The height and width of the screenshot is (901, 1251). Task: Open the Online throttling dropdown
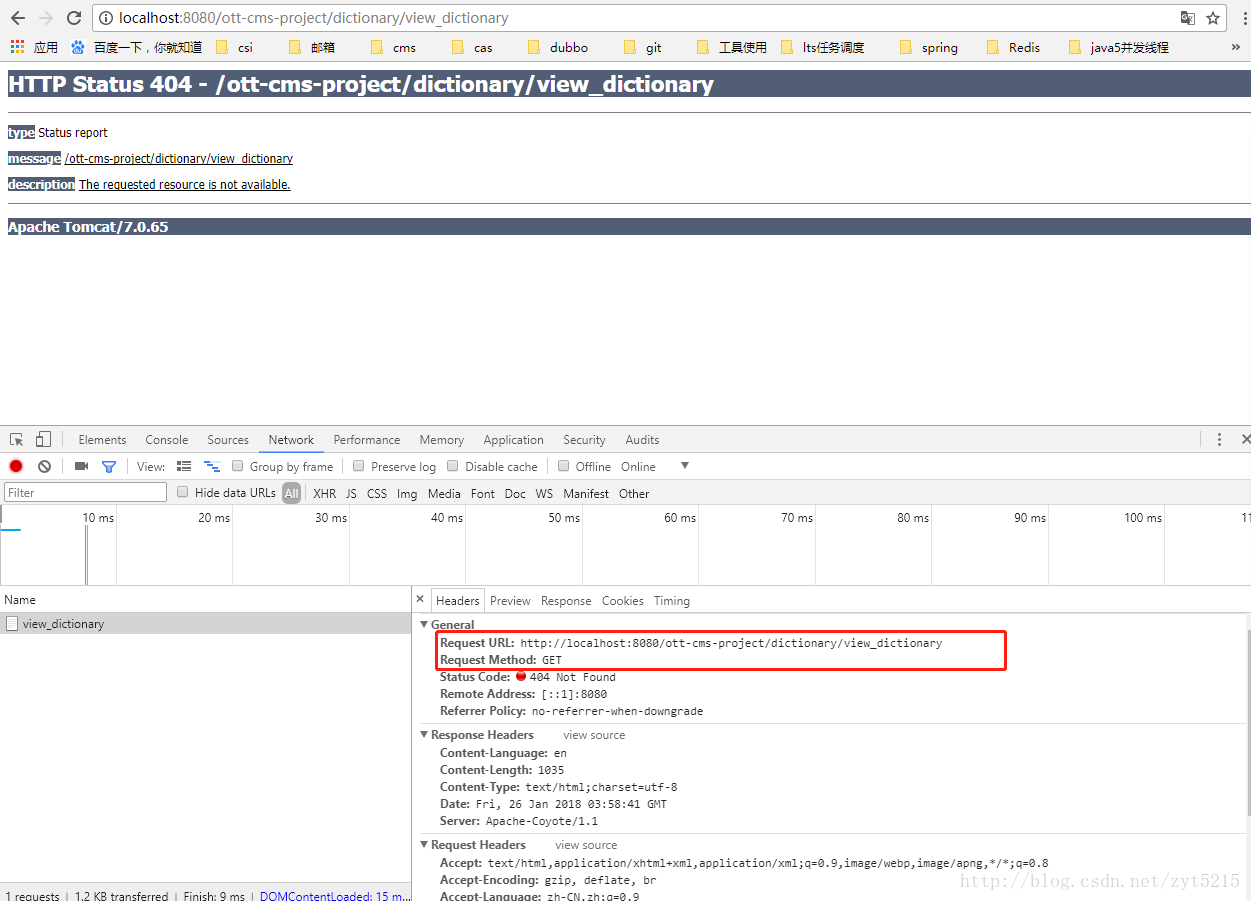[655, 466]
